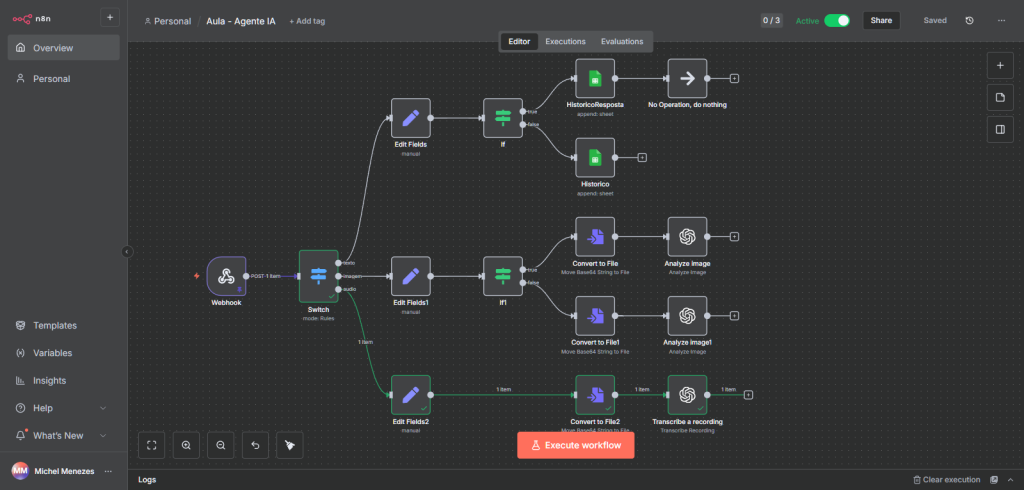Add a node with the plus button
Screen dimensions: 1024x490
pyautogui.click(x=999, y=65)
